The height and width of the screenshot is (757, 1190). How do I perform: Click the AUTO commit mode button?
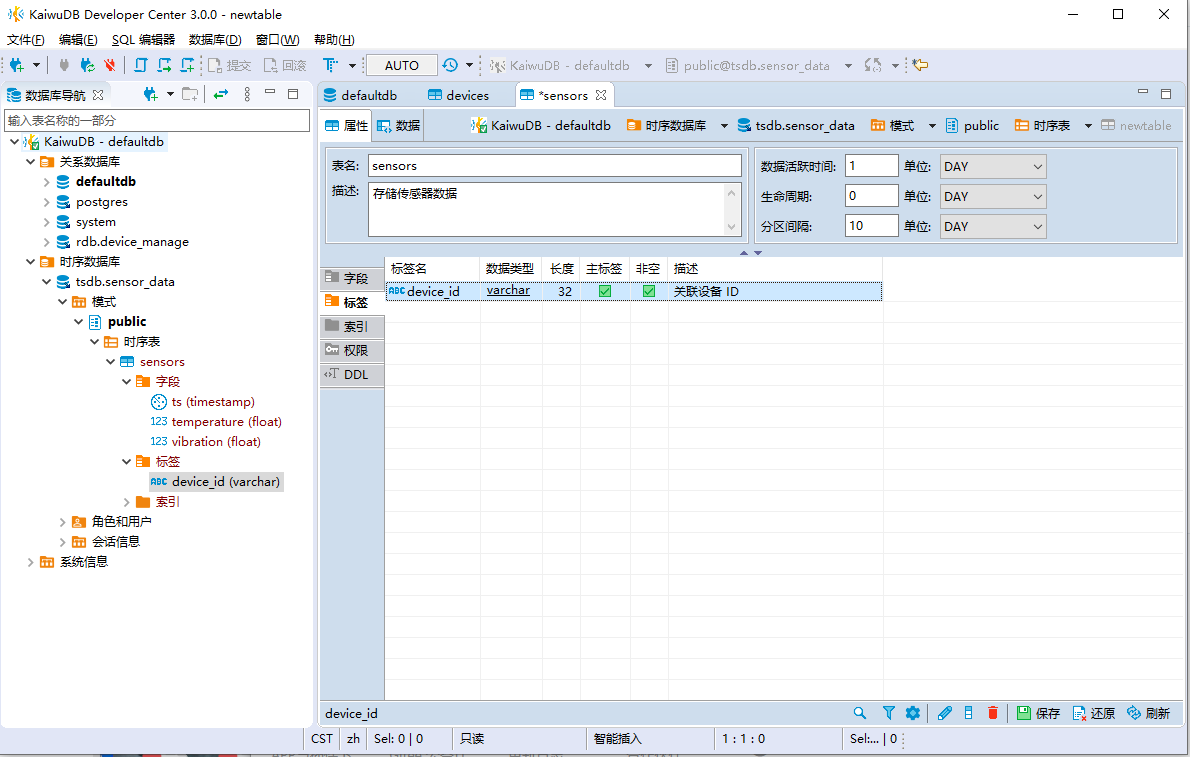click(x=401, y=65)
